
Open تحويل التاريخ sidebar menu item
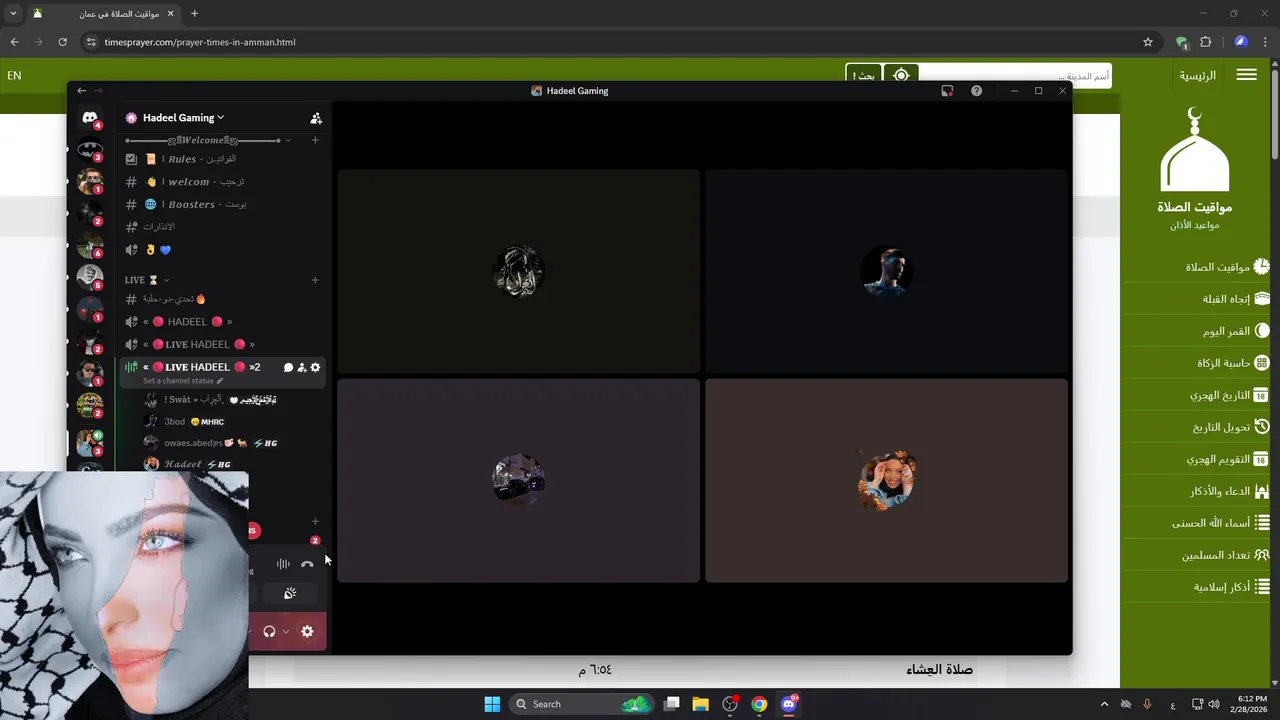pyautogui.click(x=1197, y=427)
